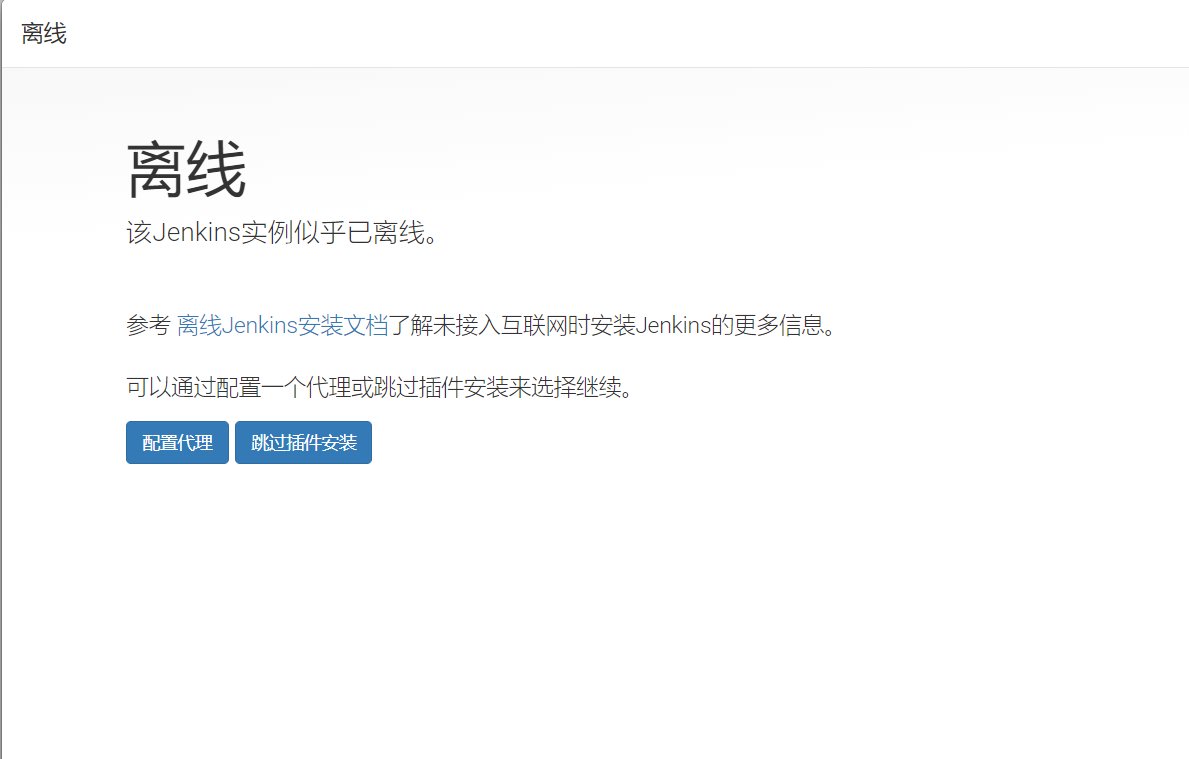The image size is (1189, 759).
Task: Click the 配置代理 button
Action: coord(177,442)
